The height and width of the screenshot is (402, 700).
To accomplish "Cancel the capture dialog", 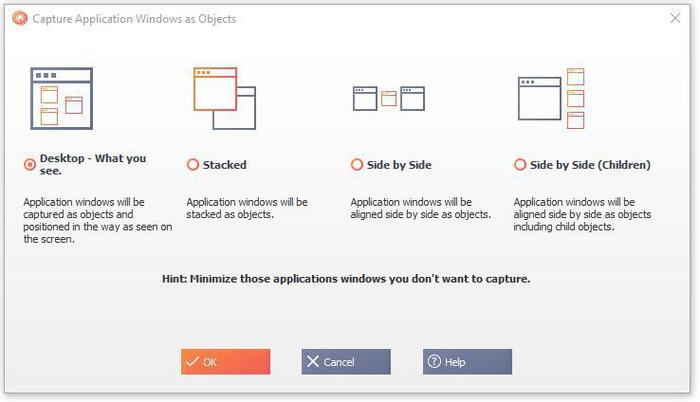I will [346, 362].
